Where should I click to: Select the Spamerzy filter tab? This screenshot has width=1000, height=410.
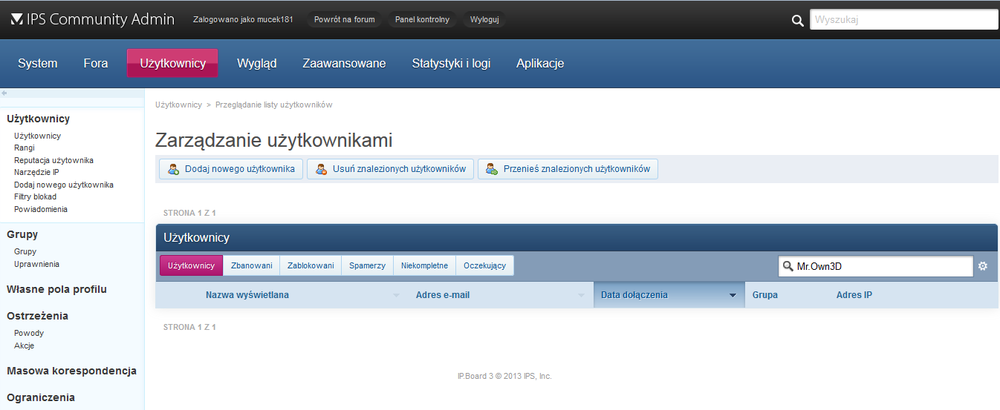pos(367,266)
